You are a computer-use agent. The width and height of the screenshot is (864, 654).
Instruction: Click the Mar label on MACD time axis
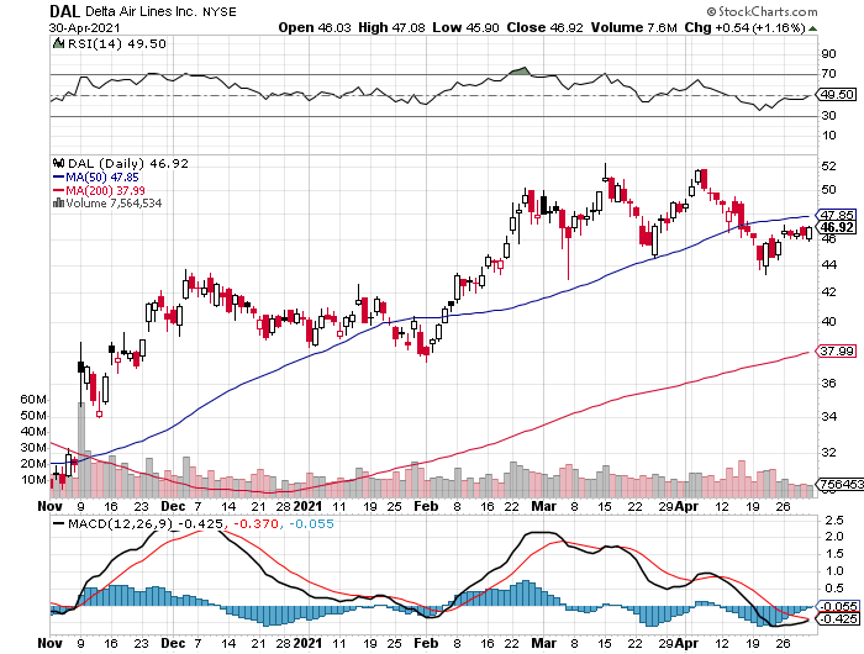coord(544,646)
